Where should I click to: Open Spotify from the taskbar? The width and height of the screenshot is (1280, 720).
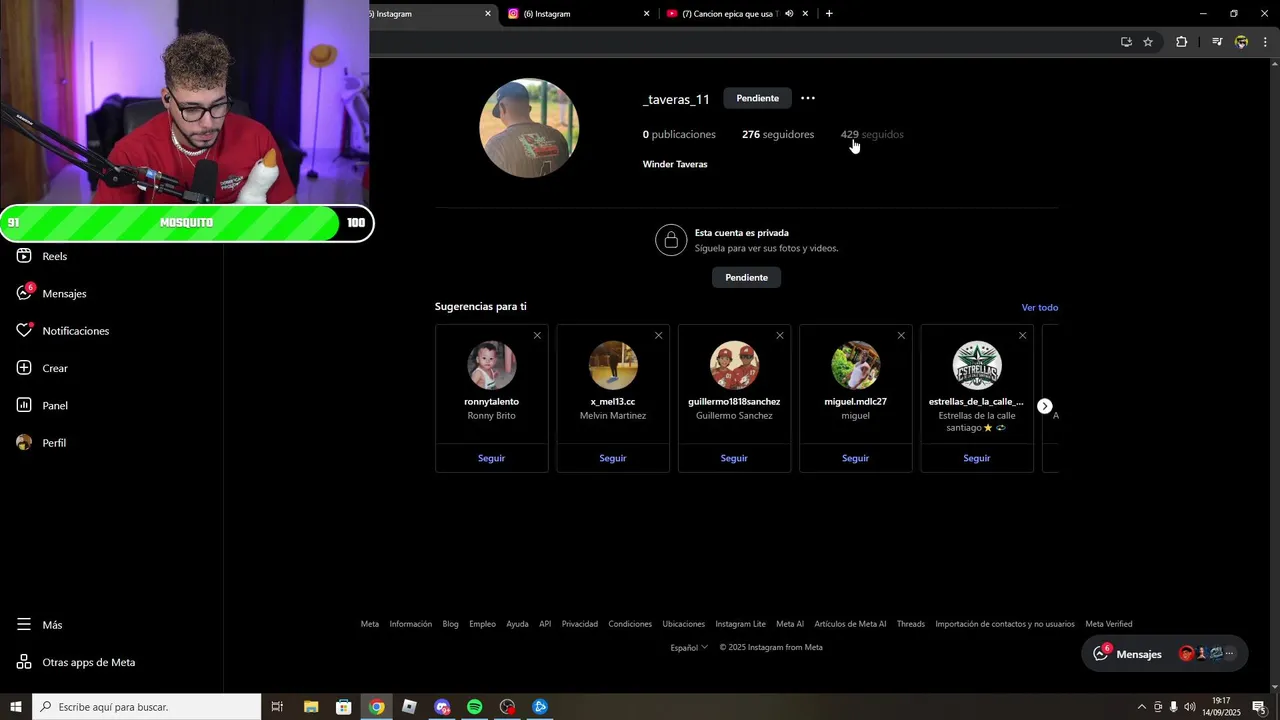[x=475, y=707]
